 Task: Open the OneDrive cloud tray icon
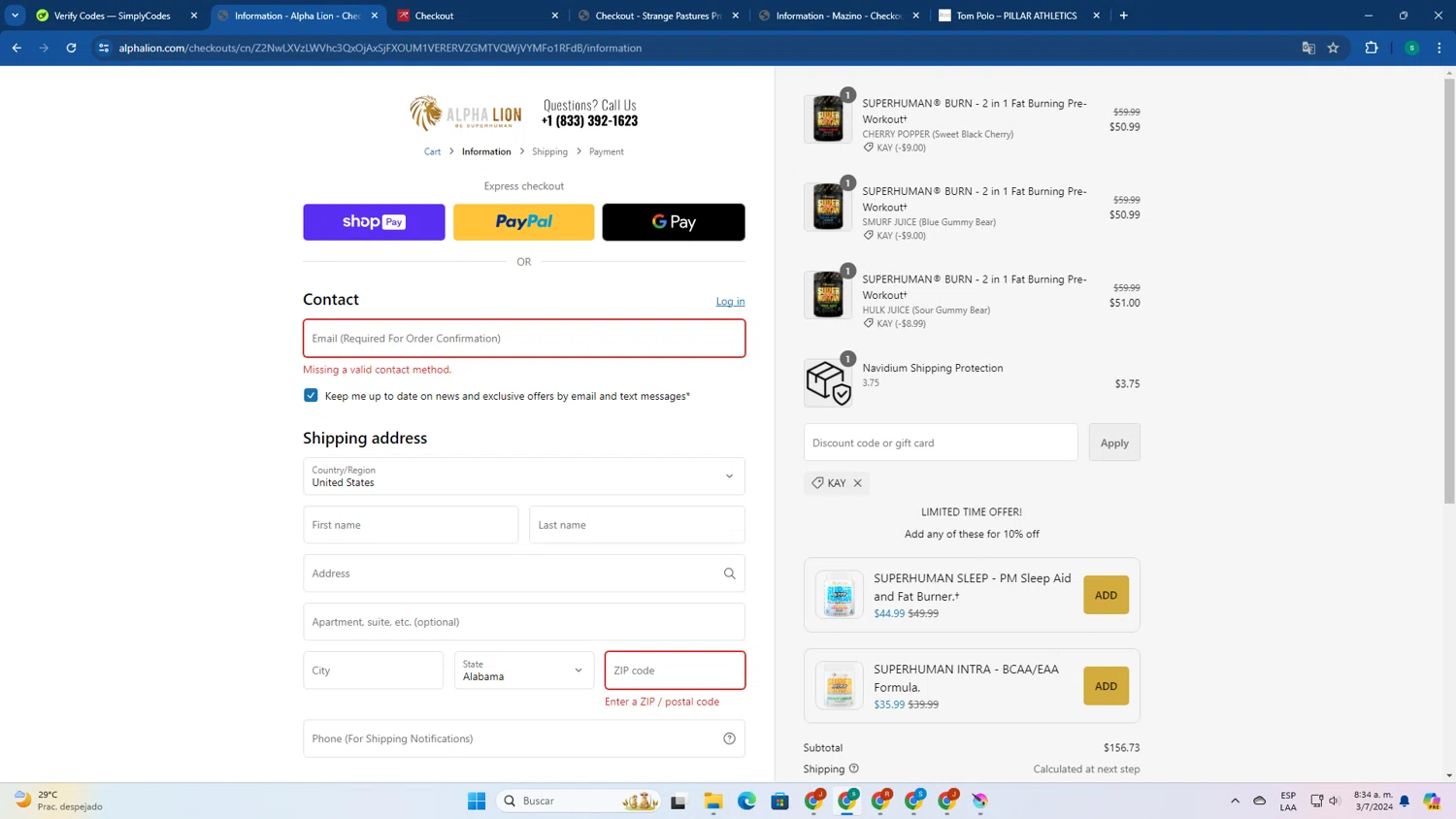1260,801
